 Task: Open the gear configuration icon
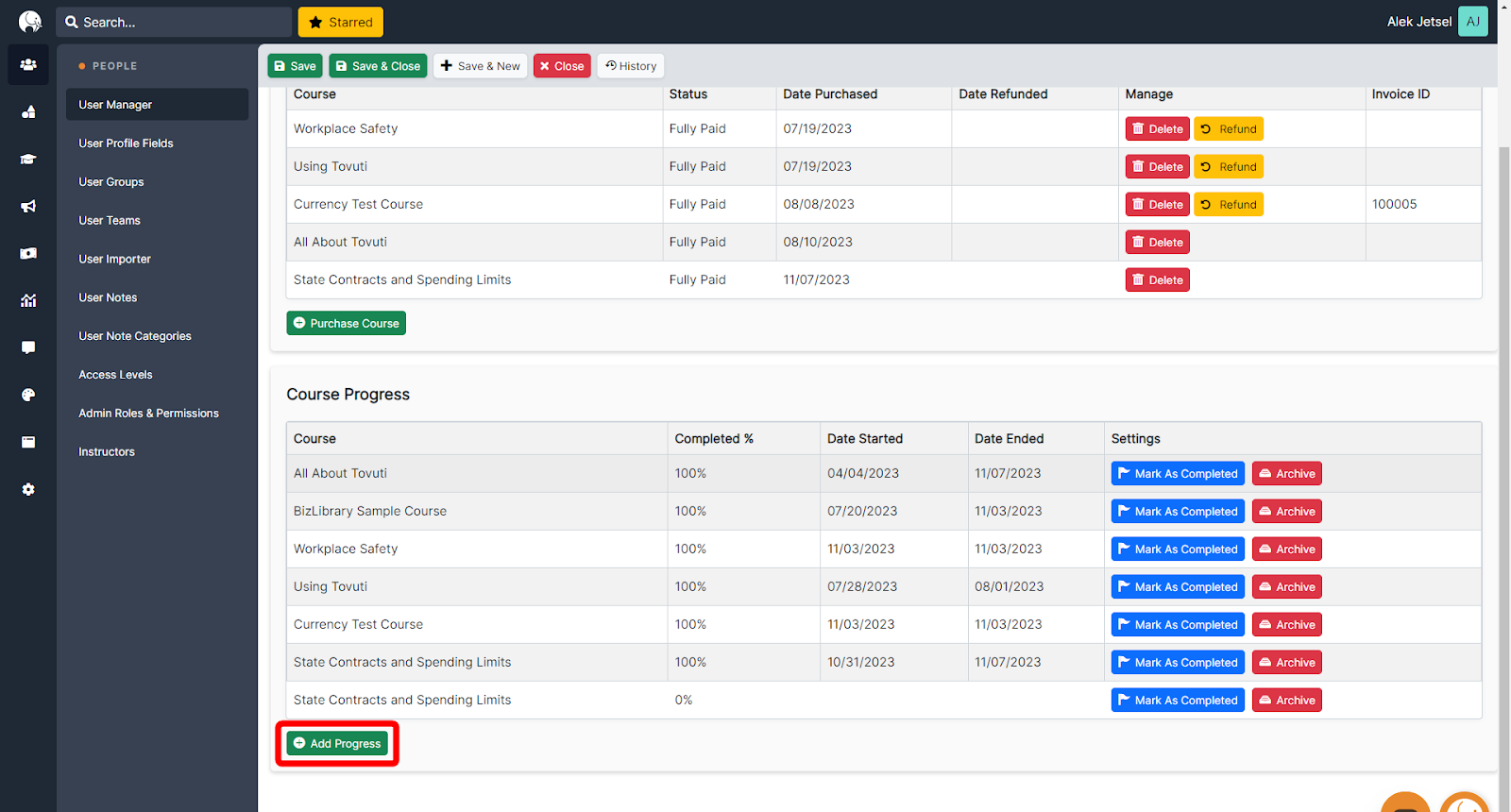[28, 489]
